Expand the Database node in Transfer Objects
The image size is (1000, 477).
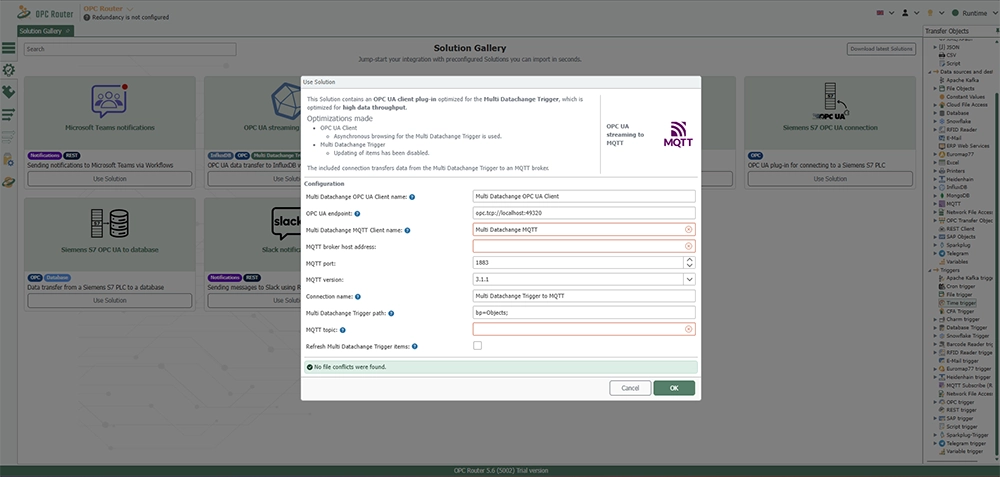pyautogui.click(x=936, y=113)
